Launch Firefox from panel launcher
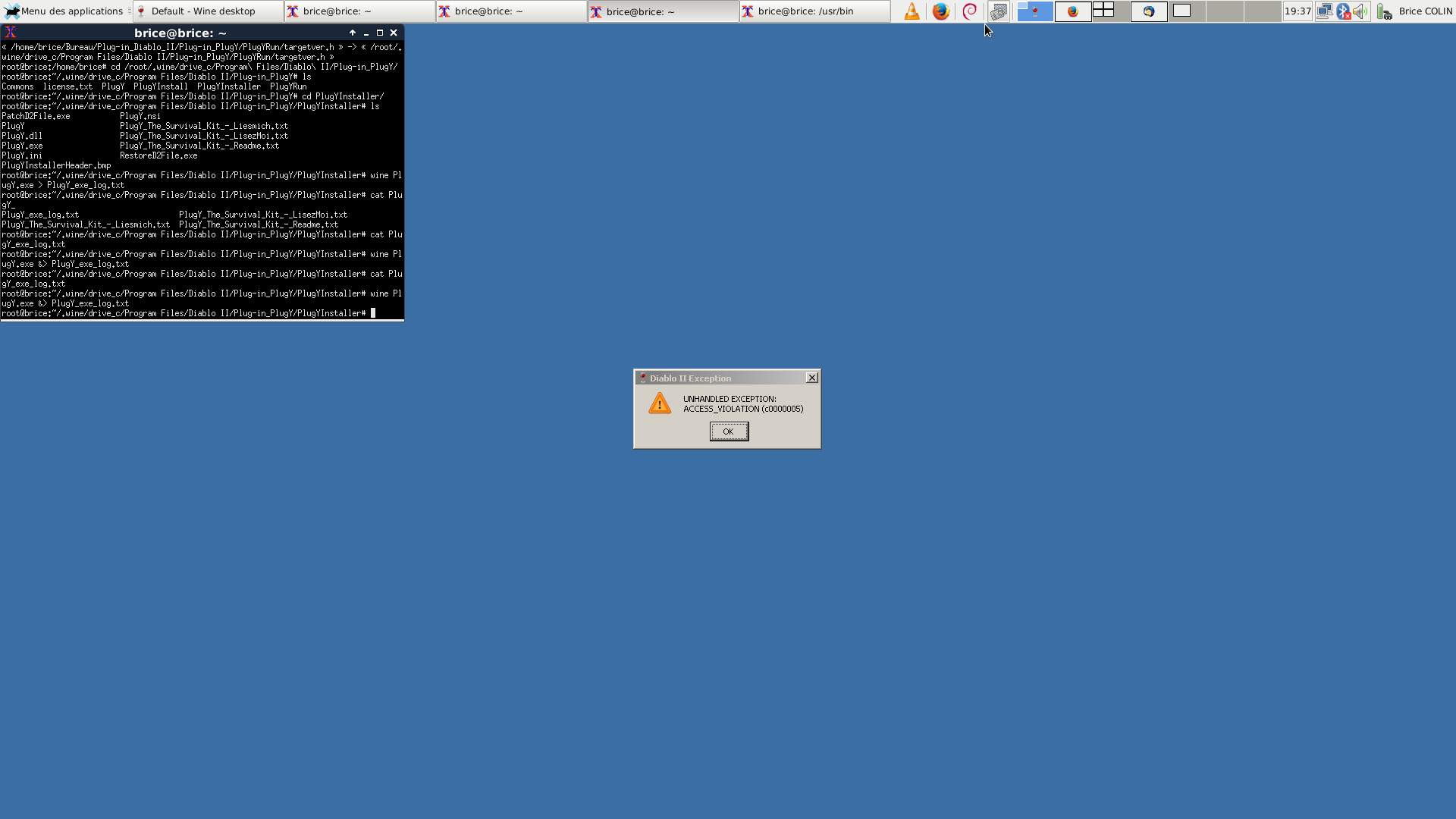Image resolution: width=1456 pixels, height=819 pixels. (940, 11)
